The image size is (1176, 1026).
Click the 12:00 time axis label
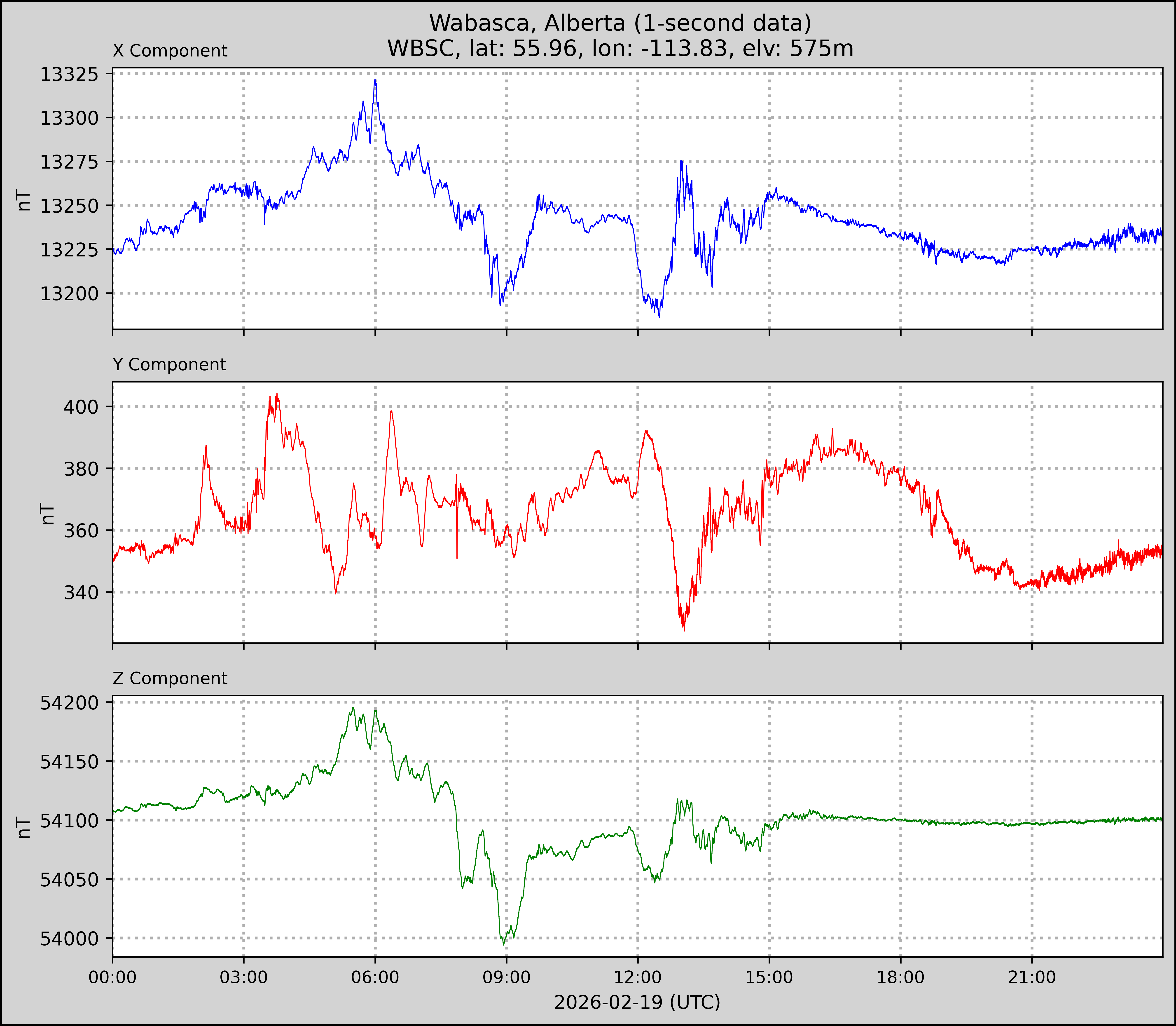click(x=638, y=978)
